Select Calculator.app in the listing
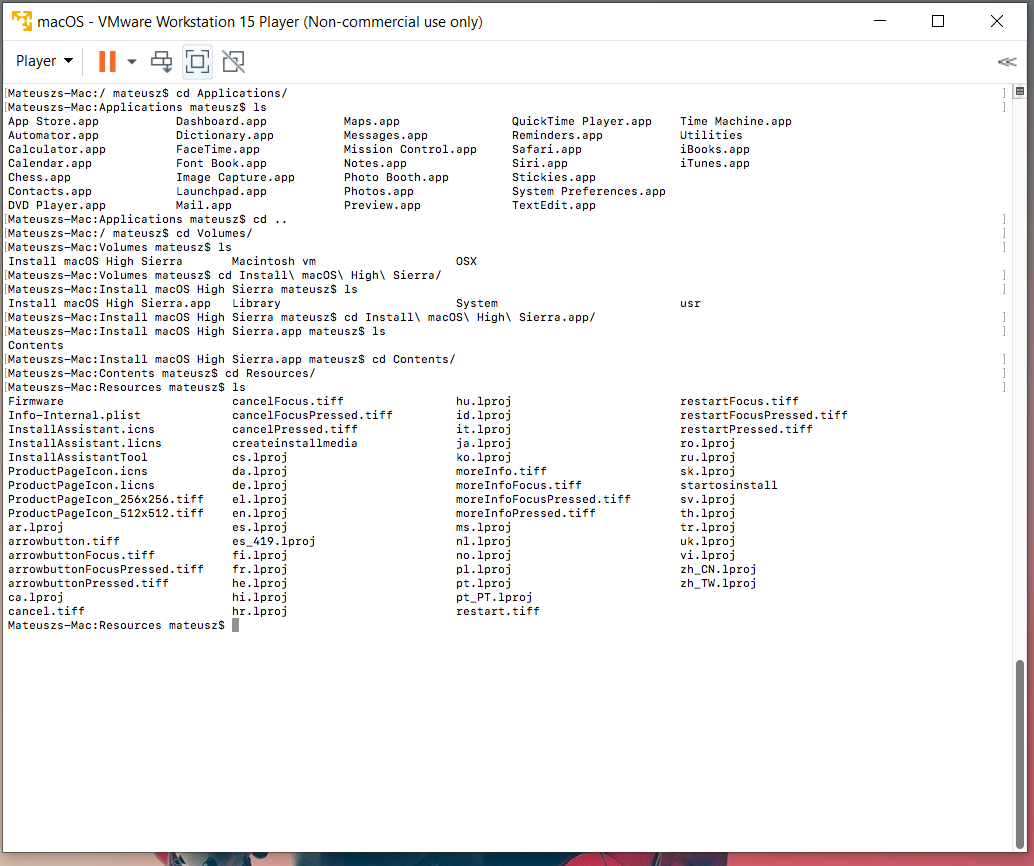The image size is (1034, 866). (57, 149)
